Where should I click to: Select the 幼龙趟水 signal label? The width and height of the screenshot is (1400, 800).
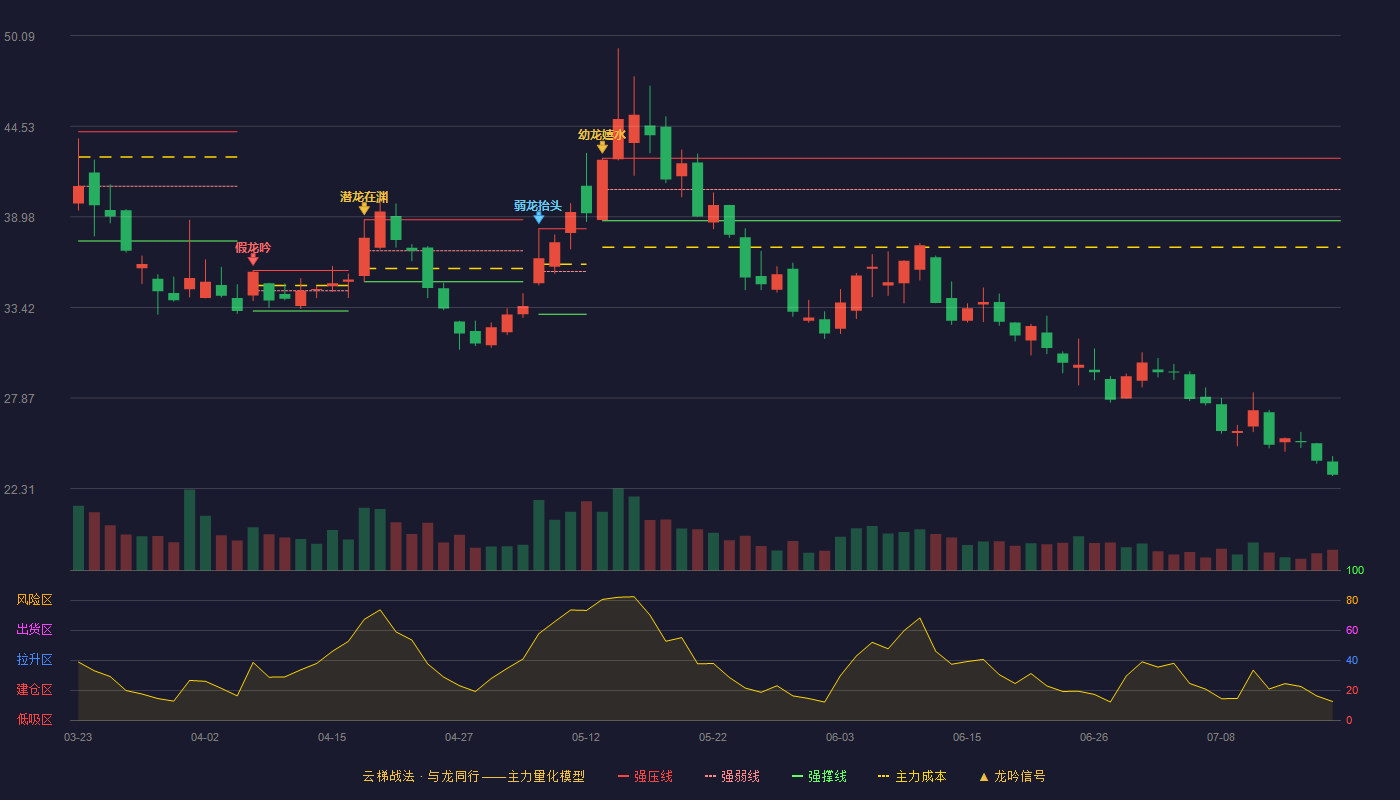(x=602, y=134)
